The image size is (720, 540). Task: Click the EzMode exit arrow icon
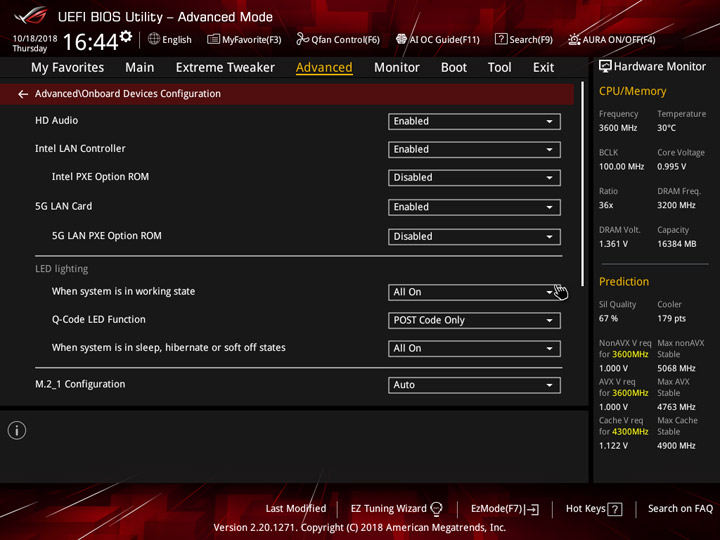pyautogui.click(x=532, y=509)
